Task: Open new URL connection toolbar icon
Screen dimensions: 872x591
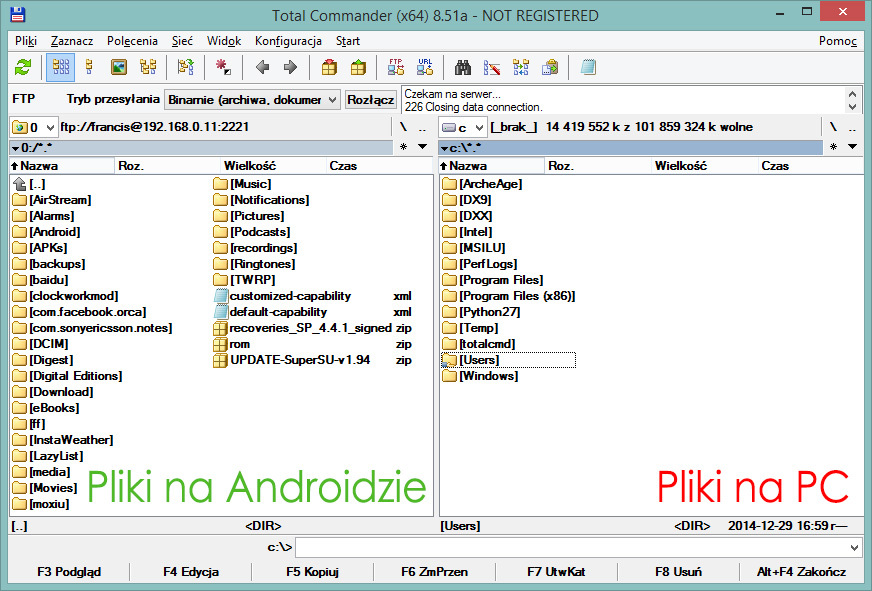Action: point(425,67)
